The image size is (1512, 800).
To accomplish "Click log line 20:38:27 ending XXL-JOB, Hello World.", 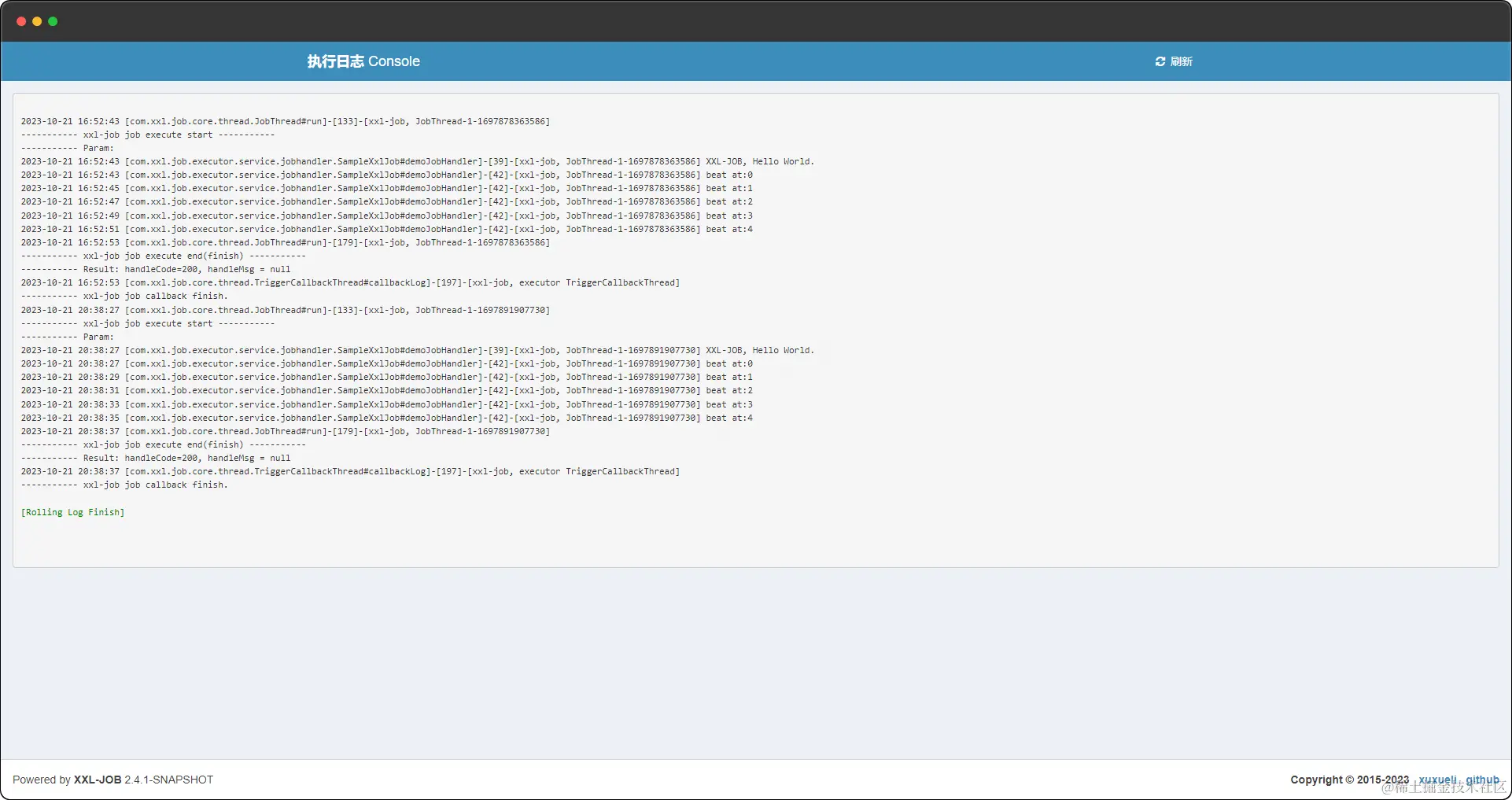I will pyautogui.click(x=418, y=350).
